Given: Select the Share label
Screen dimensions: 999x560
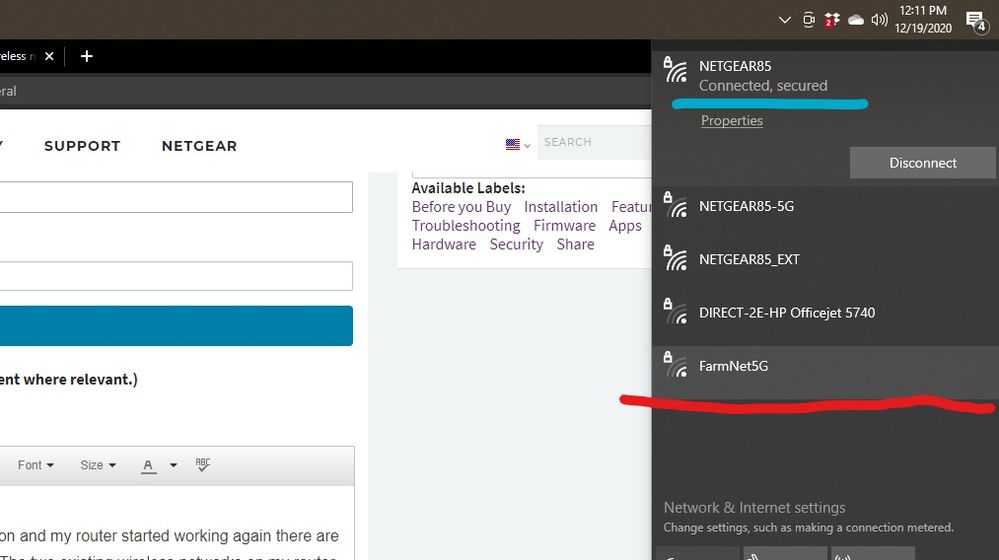Looking at the screenshot, I should pos(575,244).
